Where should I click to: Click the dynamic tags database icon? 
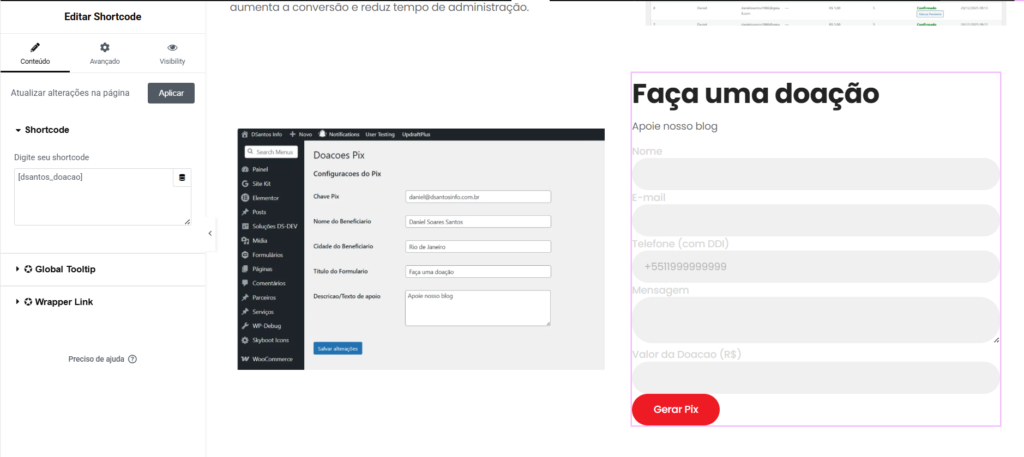click(182, 178)
